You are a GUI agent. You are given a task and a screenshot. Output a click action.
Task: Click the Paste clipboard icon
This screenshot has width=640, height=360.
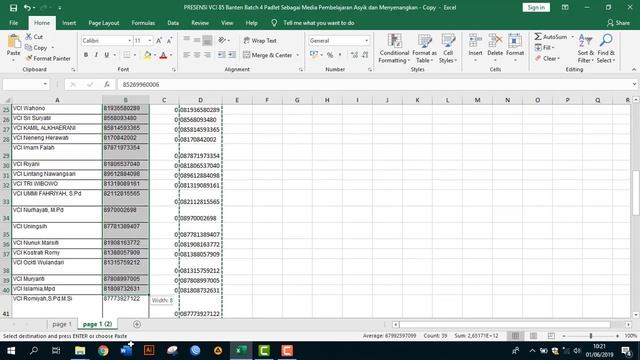pyautogui.click(x=13, y=42)
